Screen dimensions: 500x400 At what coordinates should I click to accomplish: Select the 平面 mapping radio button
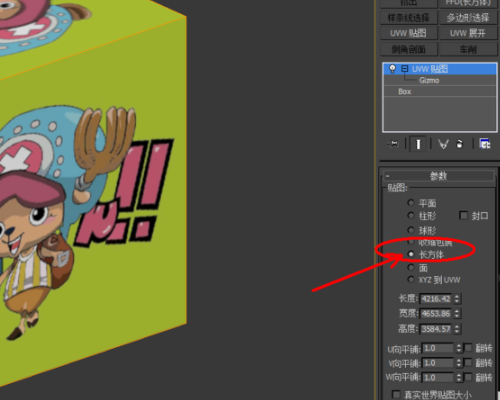(411, 203)
